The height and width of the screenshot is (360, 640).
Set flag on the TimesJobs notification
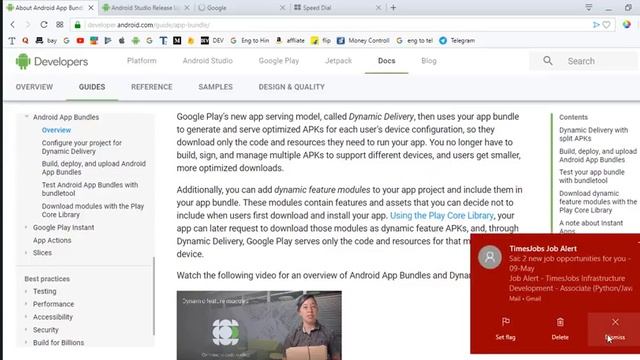(x=505, y=329)
